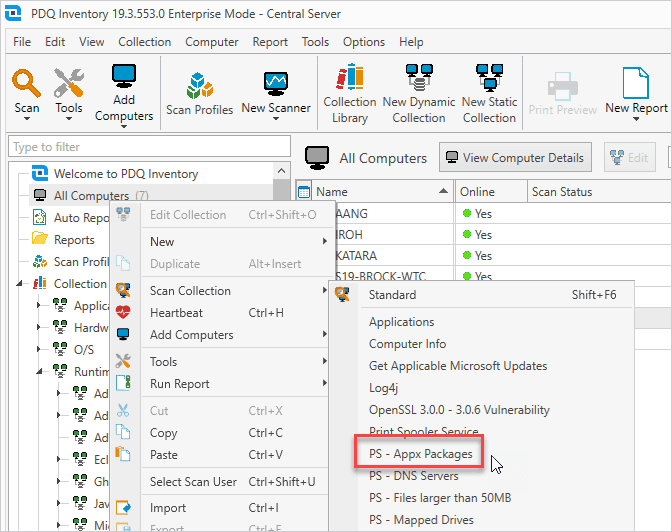Open the Report menu
The image size is (672, 532).
point(270,42)
